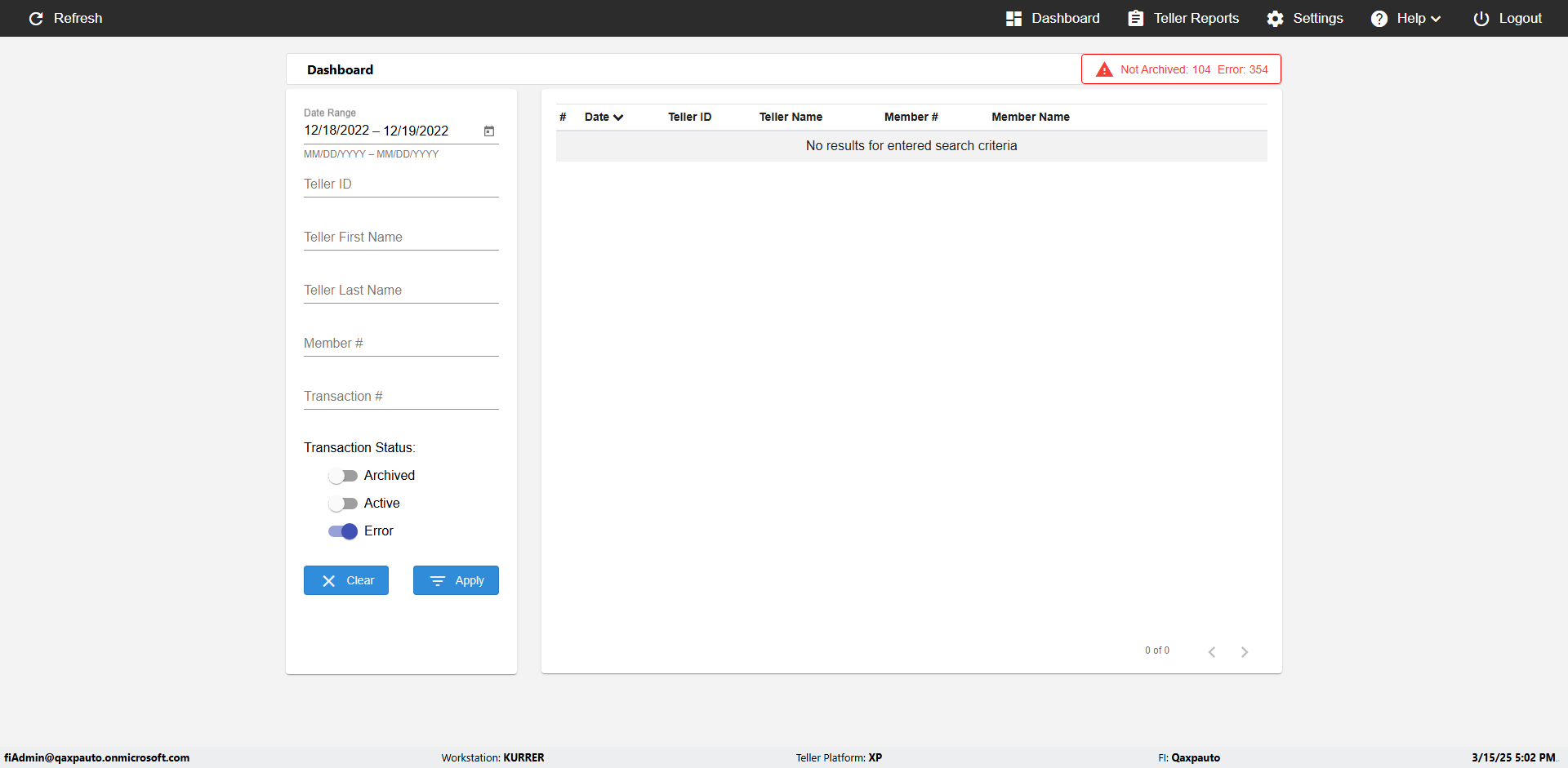Image resolution: width=1568 pixels, height=768 pixels.
Task: Click the Teller Reports clipboard icon
Action: (1135, 18)
